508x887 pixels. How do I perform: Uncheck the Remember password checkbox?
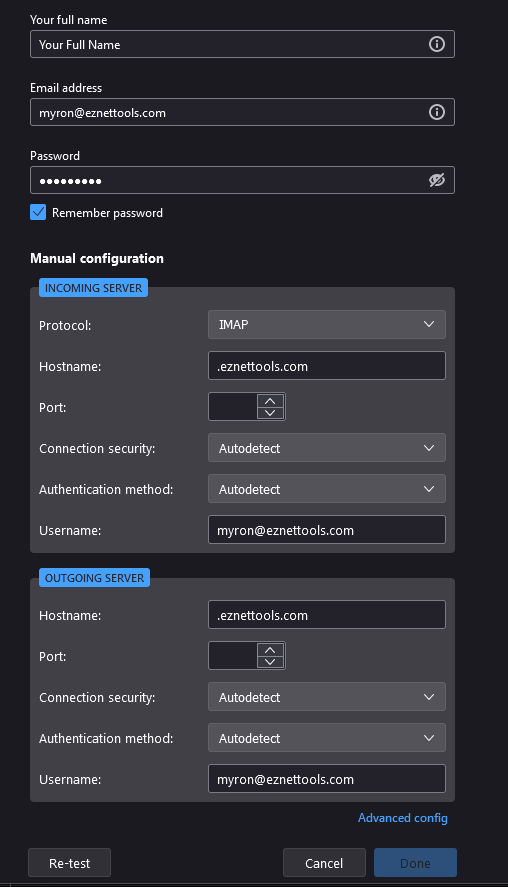pyautogui.click(x=38, y=212)
